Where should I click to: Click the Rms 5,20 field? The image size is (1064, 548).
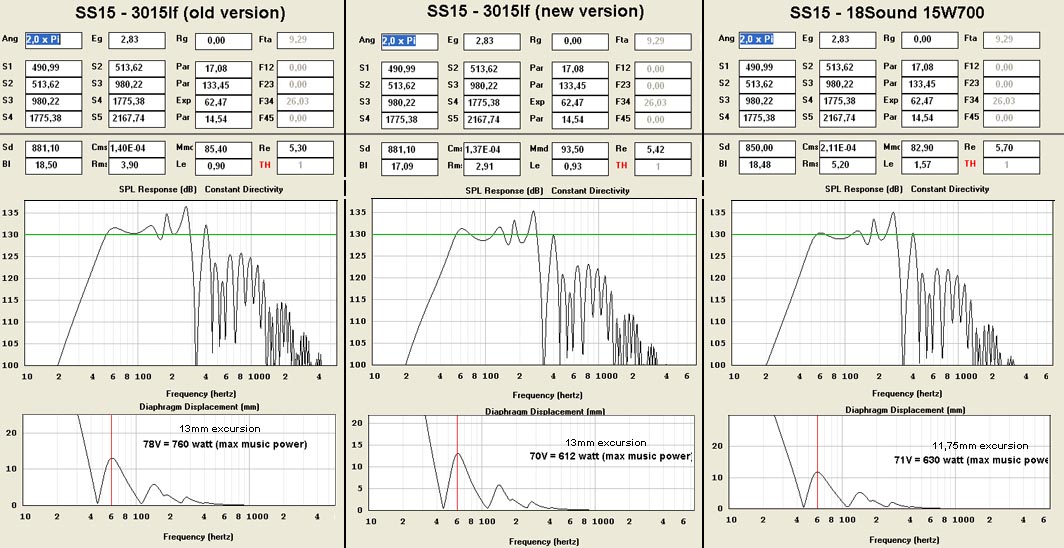[848, 165]
